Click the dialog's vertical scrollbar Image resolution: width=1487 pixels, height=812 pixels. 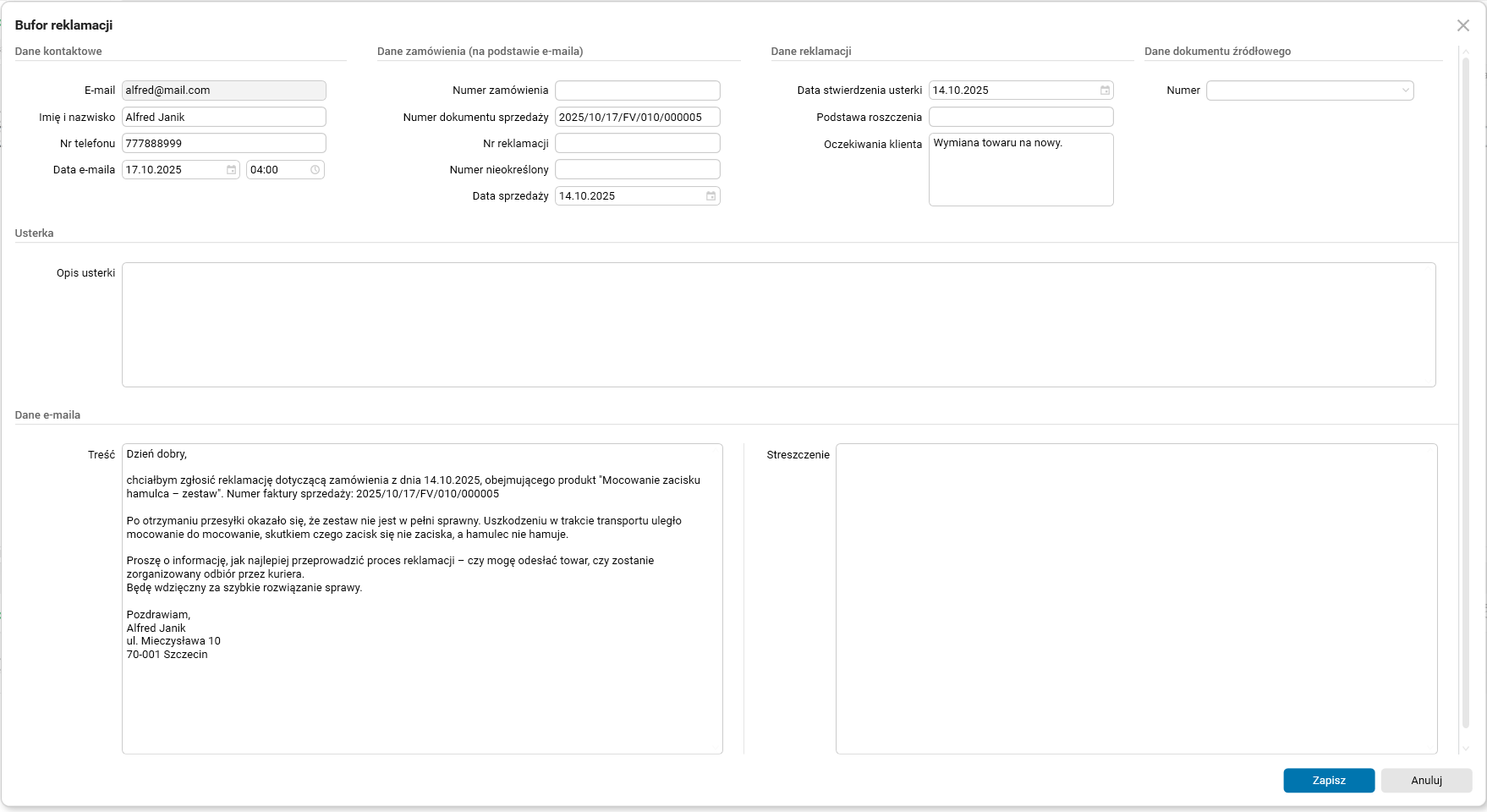point(1466,393)
